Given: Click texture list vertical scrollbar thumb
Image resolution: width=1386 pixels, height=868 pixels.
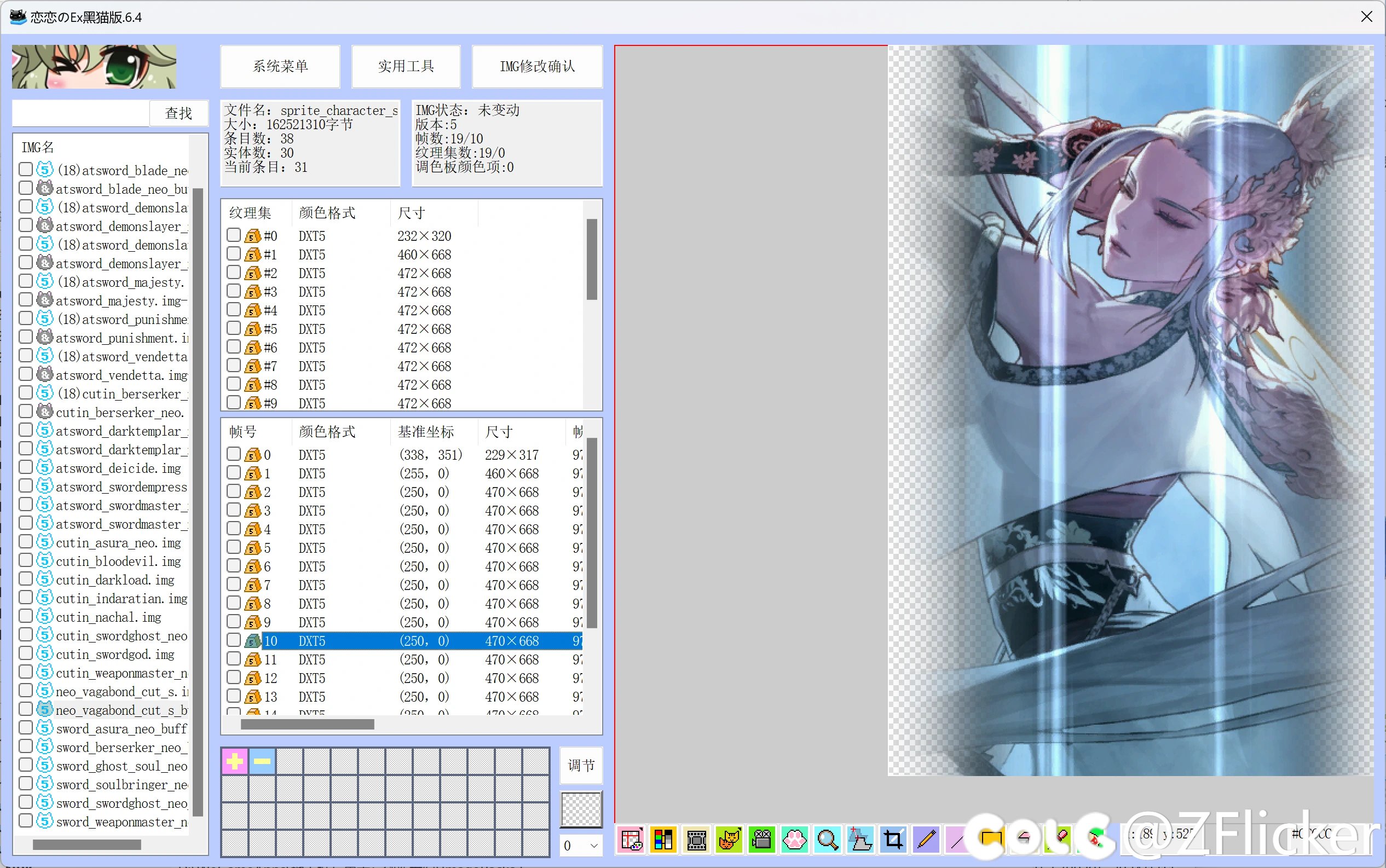Looking at the screenshot, I should 591,259.
